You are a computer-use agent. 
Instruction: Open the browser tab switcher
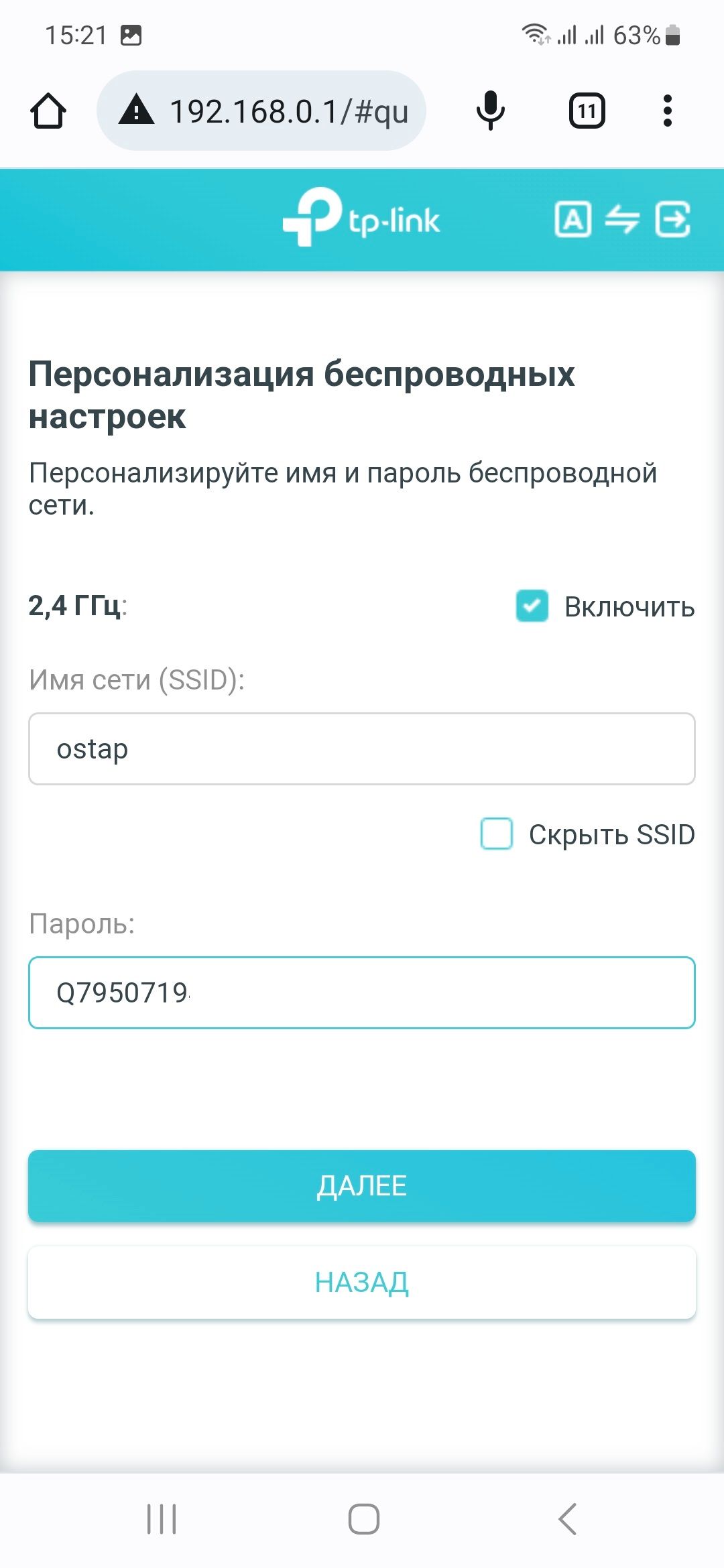tap(587, 111)
